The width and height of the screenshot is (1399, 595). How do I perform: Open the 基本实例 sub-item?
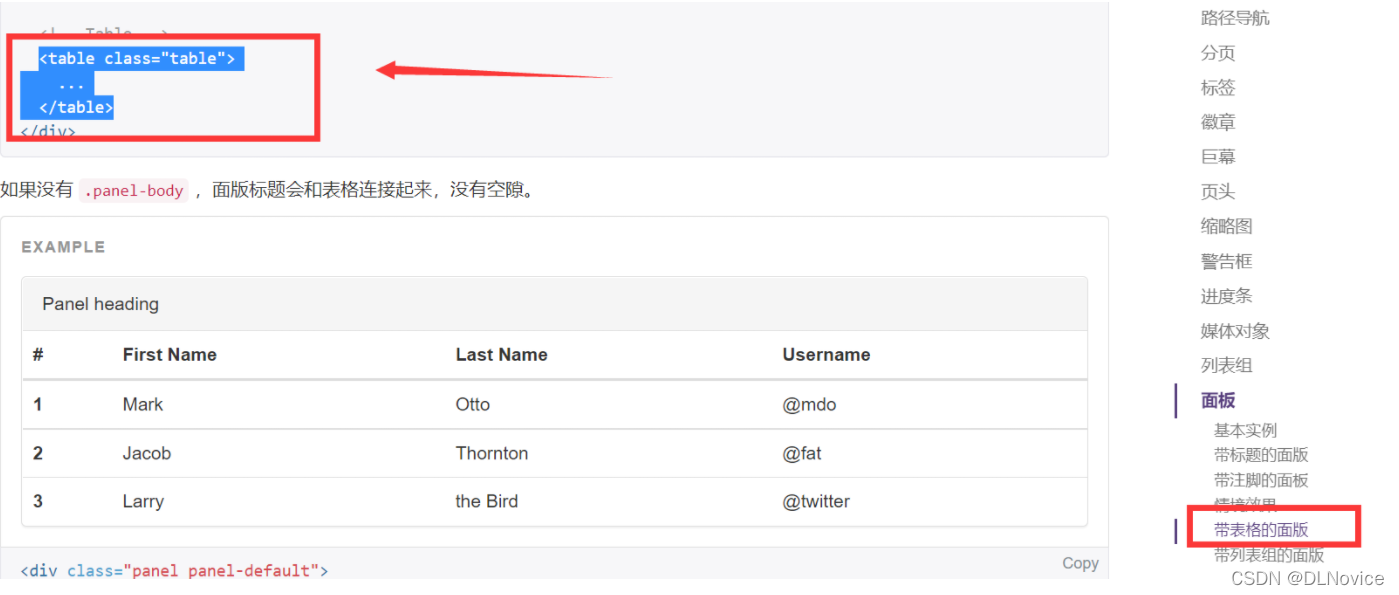[1245, 430]
